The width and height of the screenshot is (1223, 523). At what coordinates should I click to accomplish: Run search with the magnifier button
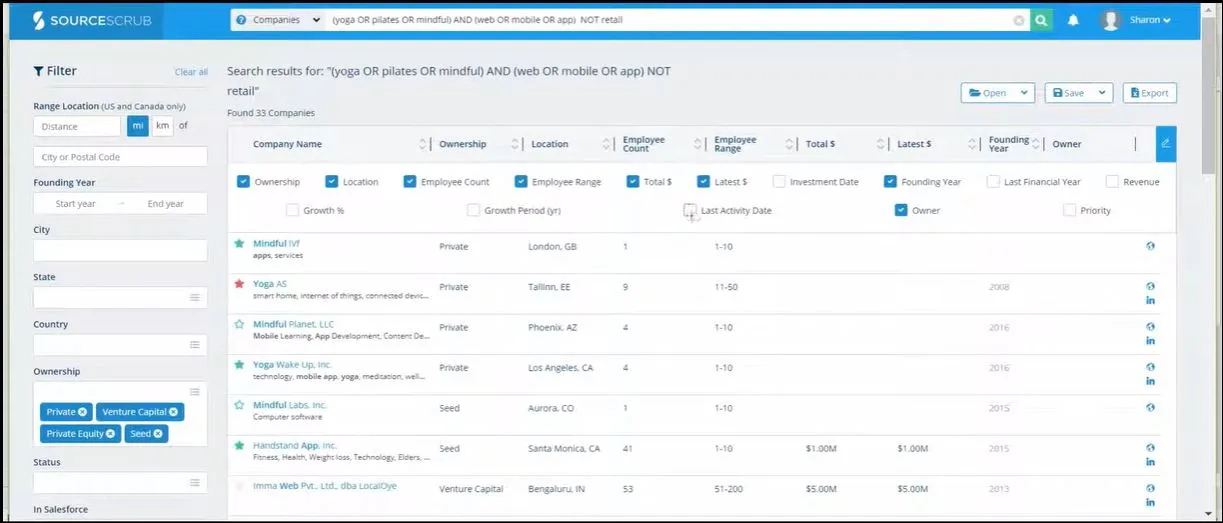tap(1042, 20)
